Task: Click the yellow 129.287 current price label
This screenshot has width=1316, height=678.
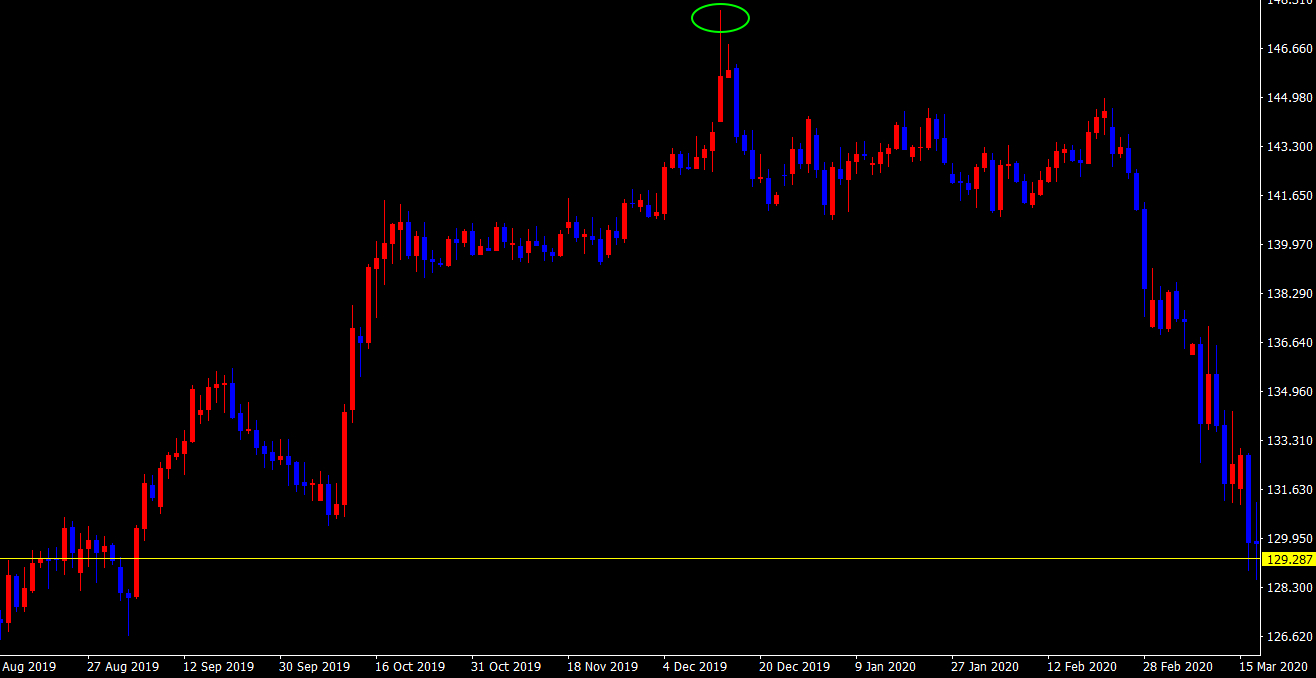Action: point(1289,560)
